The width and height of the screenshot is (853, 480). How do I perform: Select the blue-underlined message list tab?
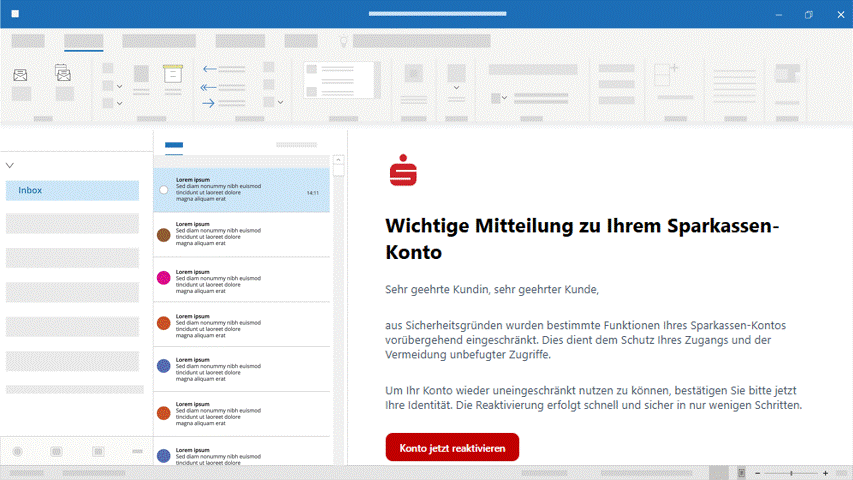174,146
